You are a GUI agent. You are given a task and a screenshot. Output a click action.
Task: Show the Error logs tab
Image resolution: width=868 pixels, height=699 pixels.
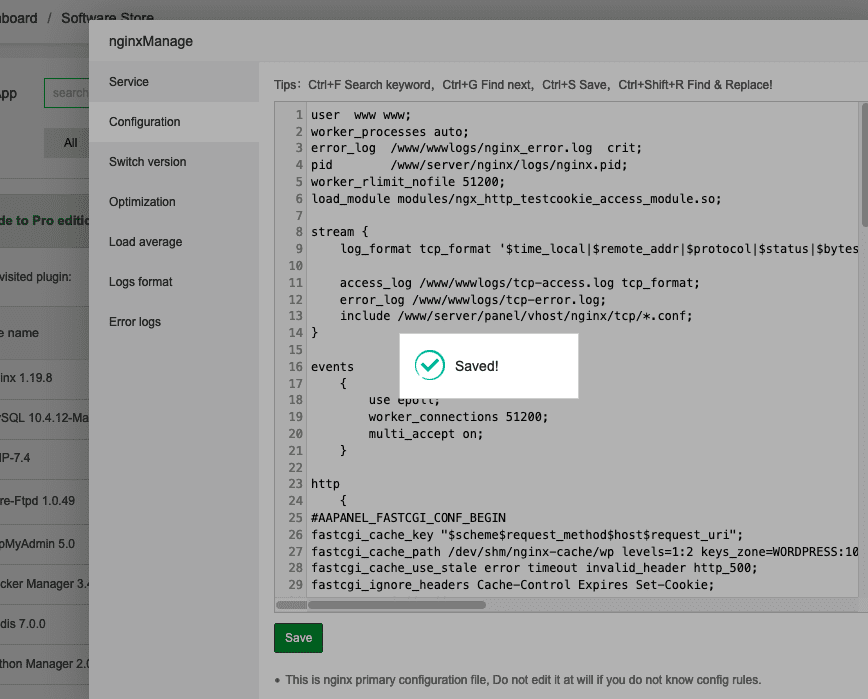(135, 322)
